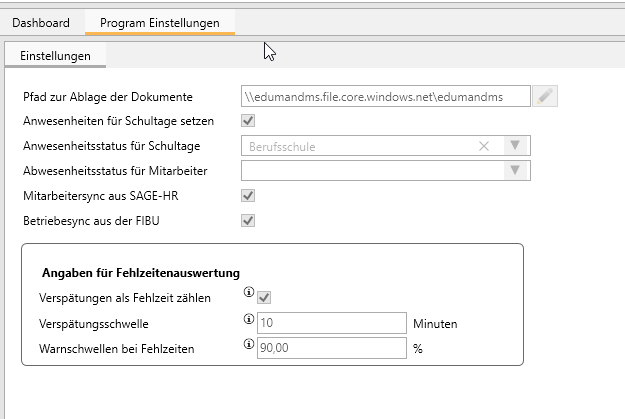Image resolution: width=625 pixels, height=419 pixels.
Task: Expand Anwesenheitsstatus für Schultage dropdown arrow
Action: (515, 146)
